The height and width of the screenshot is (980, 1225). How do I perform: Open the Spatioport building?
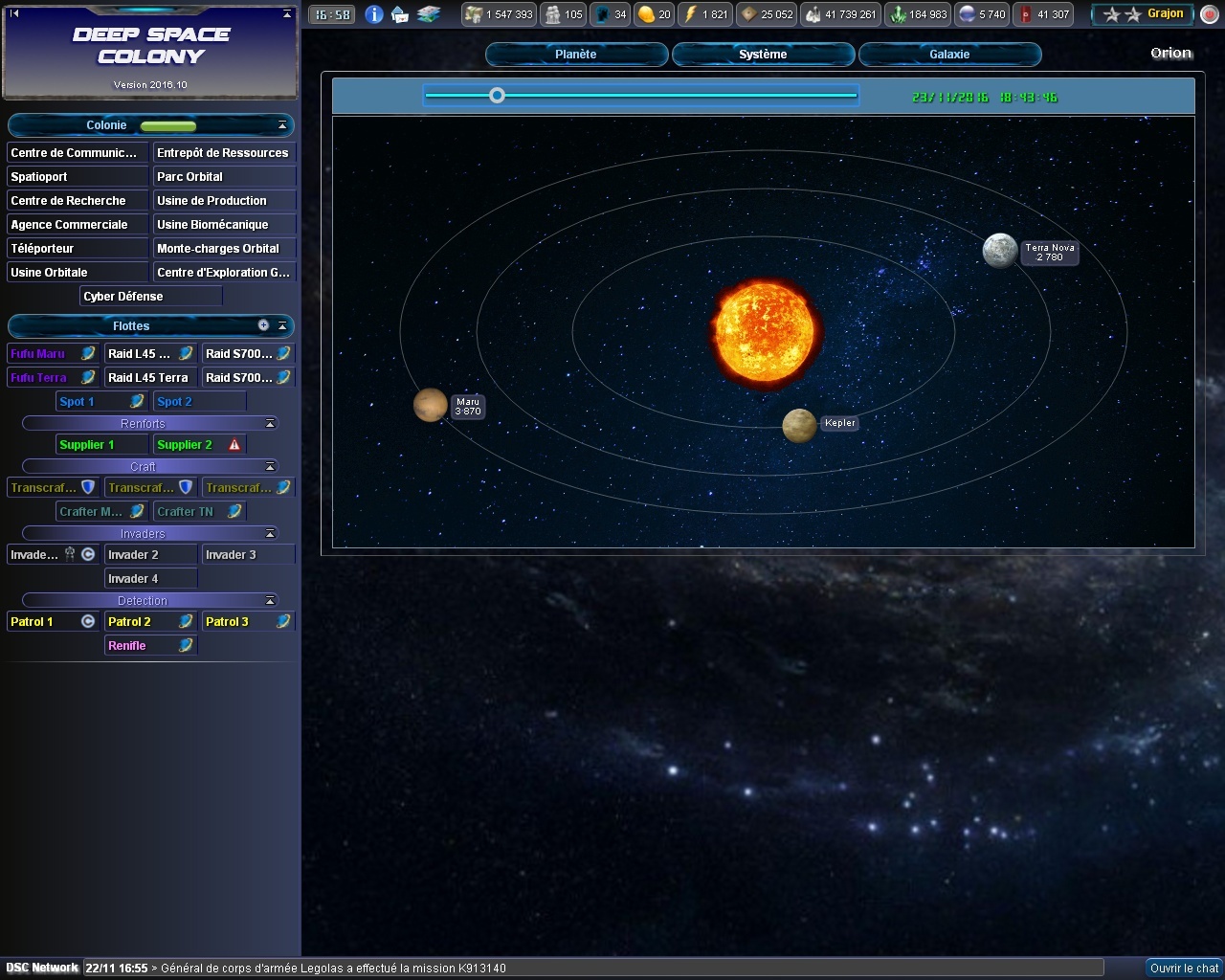(78, 177)
